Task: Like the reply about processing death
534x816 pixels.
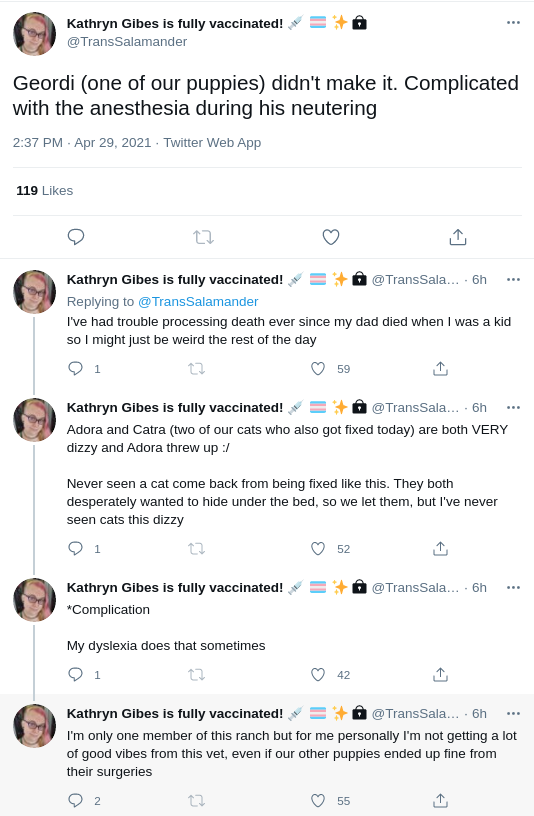Action: click(x=318, y=368)
